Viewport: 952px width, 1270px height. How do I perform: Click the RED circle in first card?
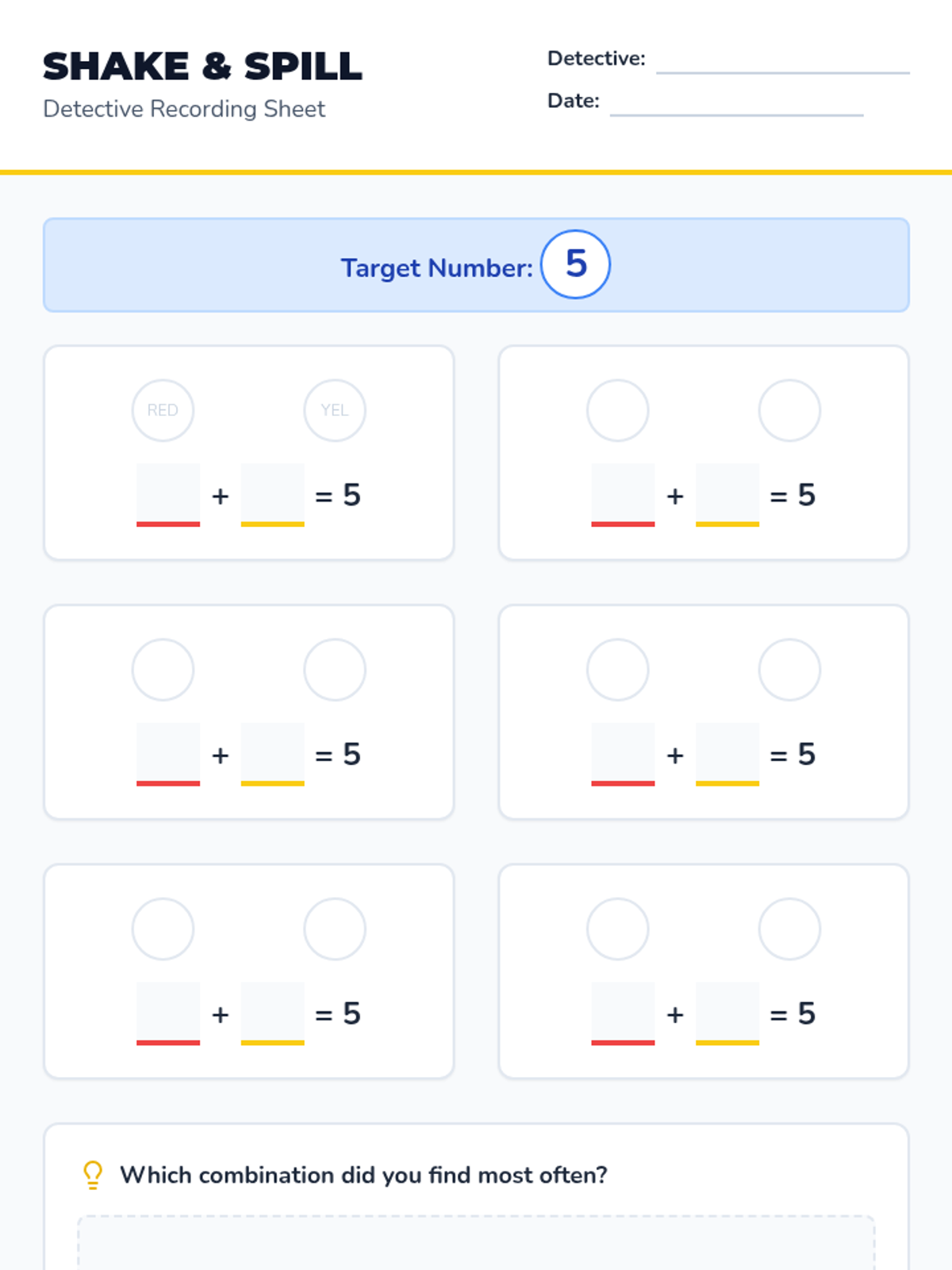point(163,410)
